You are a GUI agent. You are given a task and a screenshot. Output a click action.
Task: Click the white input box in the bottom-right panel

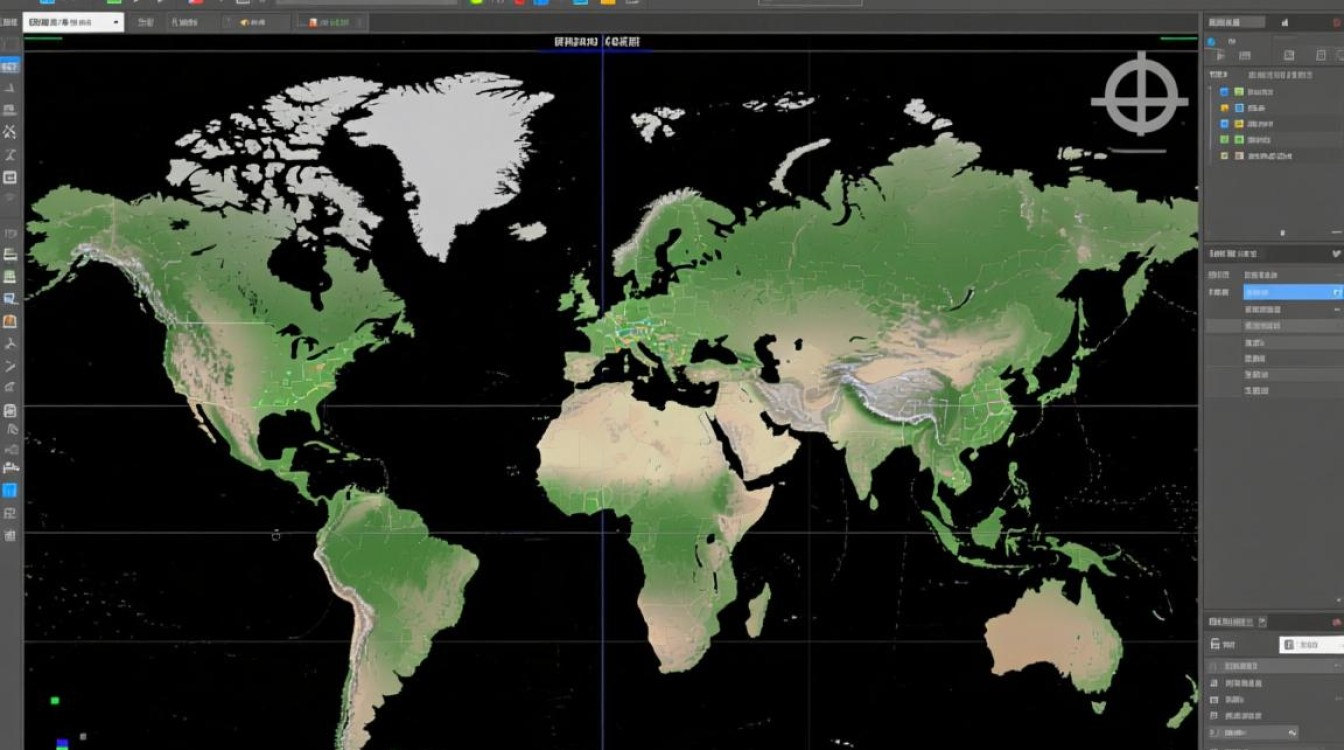click(1312, 645)
